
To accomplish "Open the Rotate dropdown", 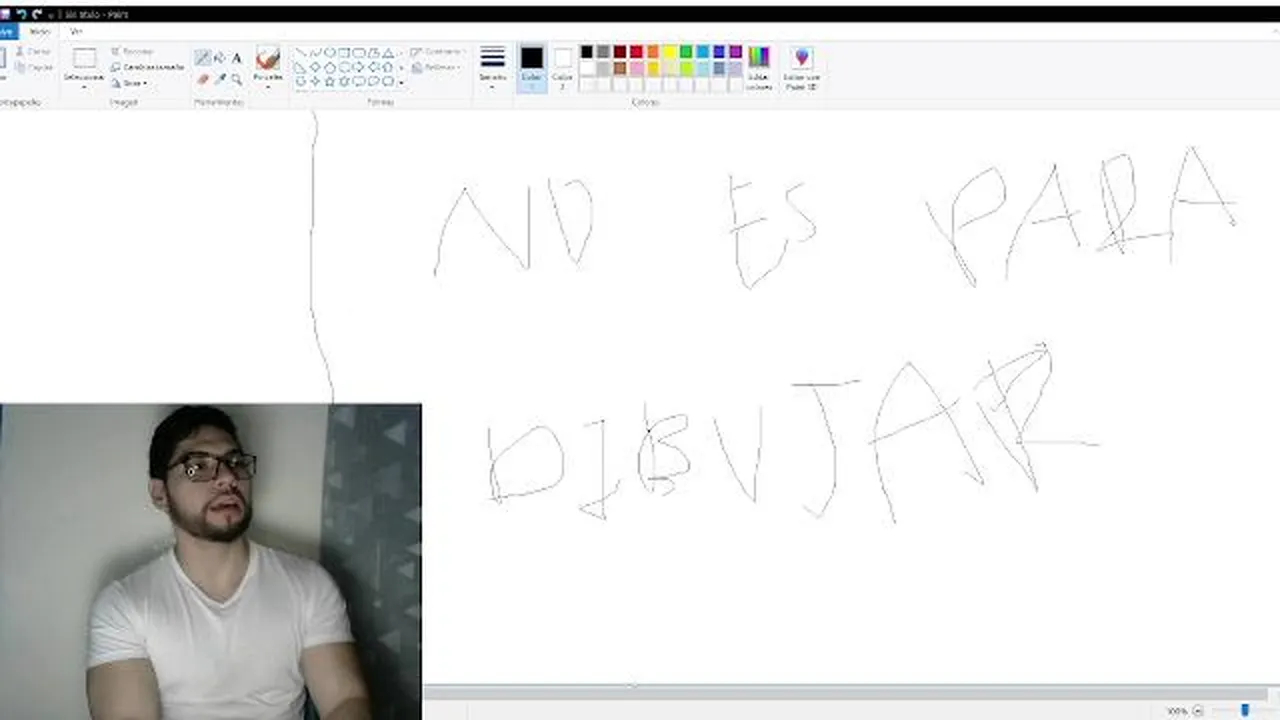I will point(132,83).
